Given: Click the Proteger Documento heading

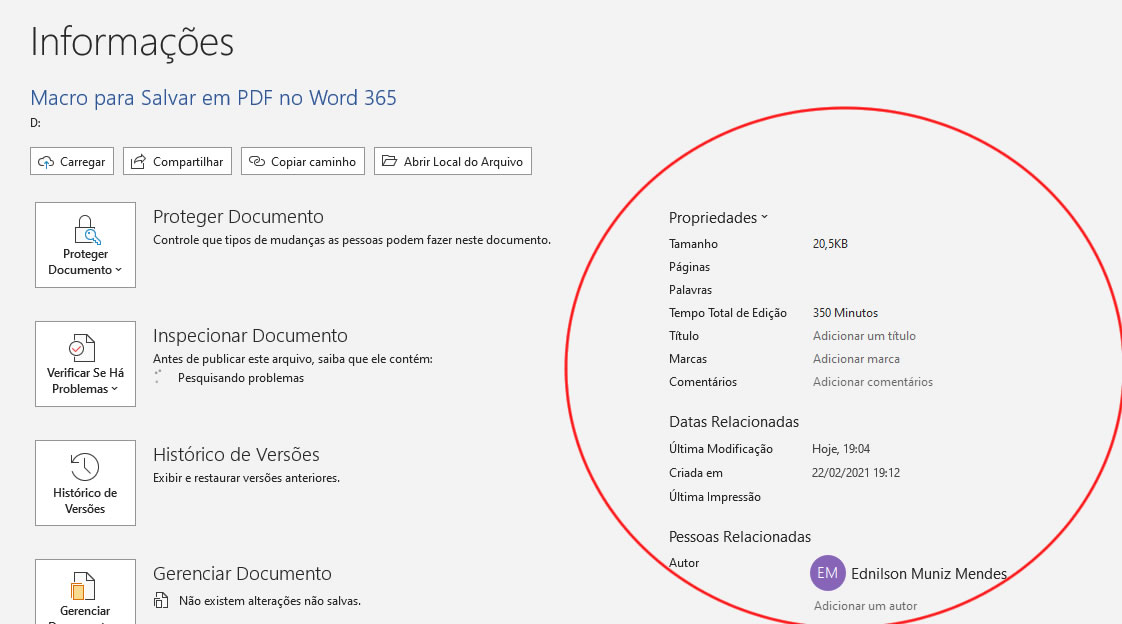Looking at the screenshot, I should [x=238, y=216].
